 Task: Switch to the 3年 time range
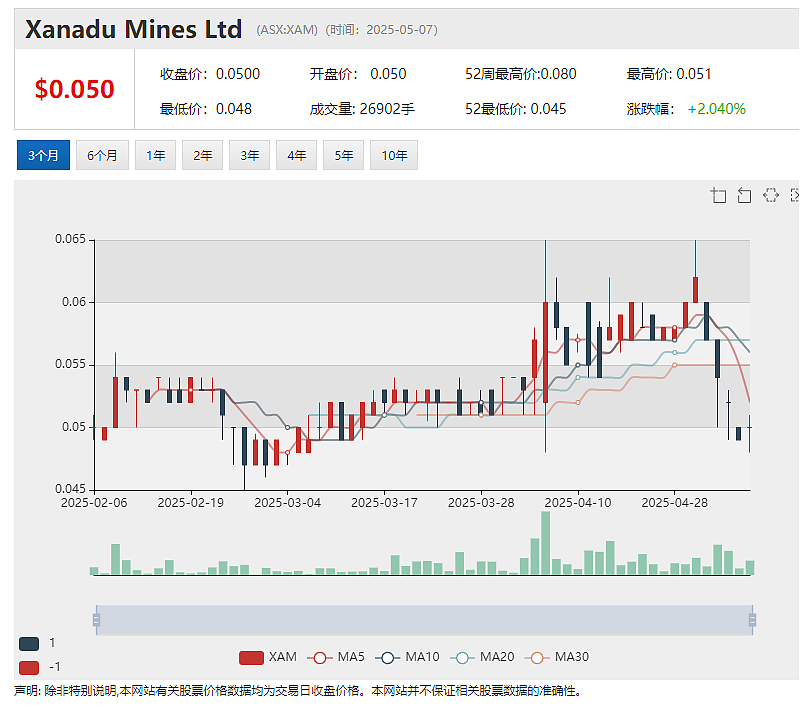[x=250, y=155]
